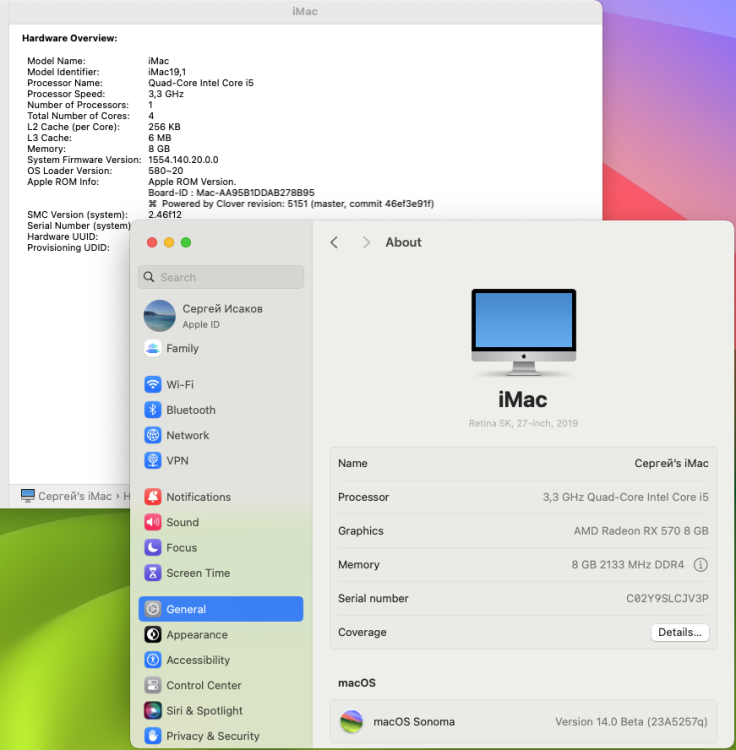The image size is (736, 750).
Task: Minimize System Settings with yellow button
Action: click(x=169, y=243)
